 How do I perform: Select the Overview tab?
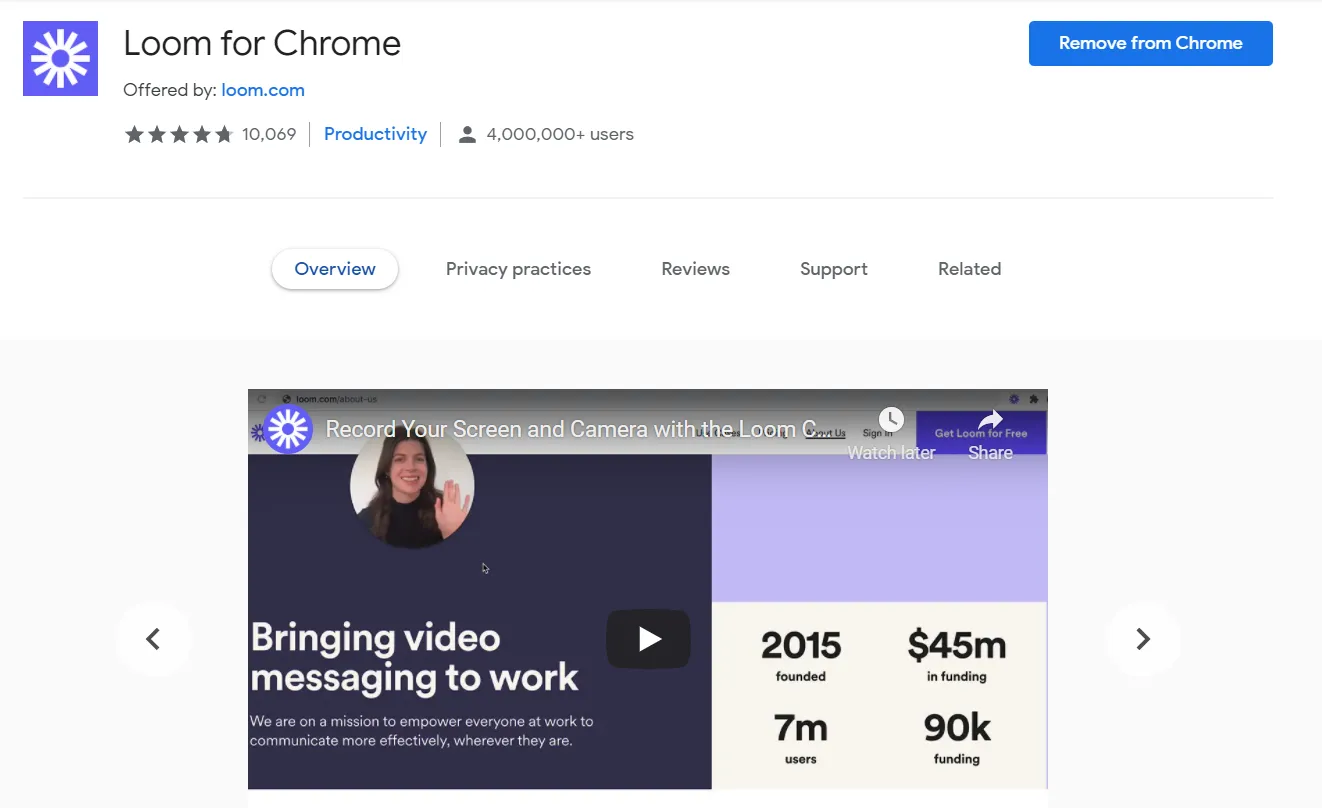pyautogui.click(x=335, y=269)
